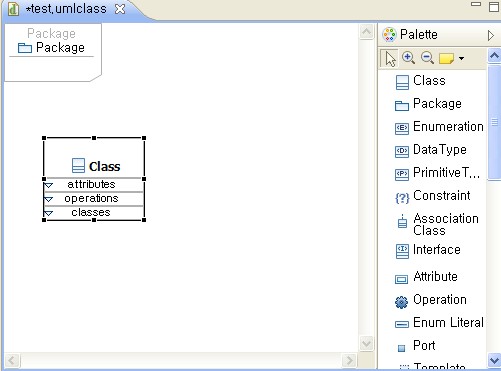This screenshot has height=371, width=501.
Task: Collapse the attributes compartment triangle
Action: 49,185
